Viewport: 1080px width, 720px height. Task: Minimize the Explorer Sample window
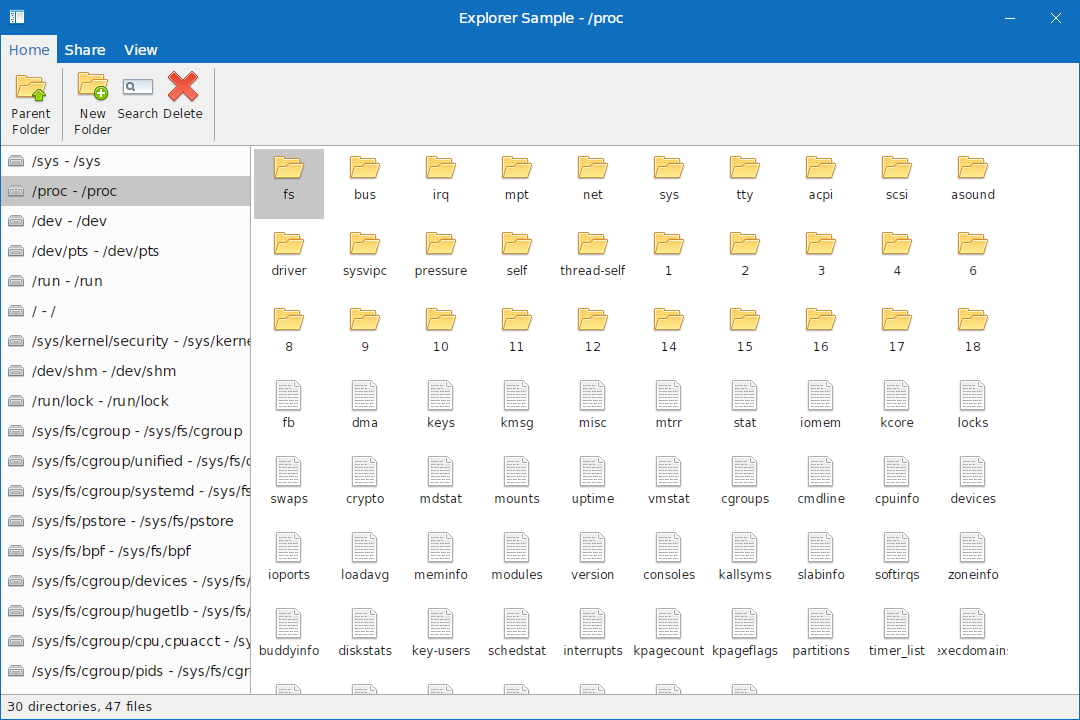click(x=1010, y=18)
